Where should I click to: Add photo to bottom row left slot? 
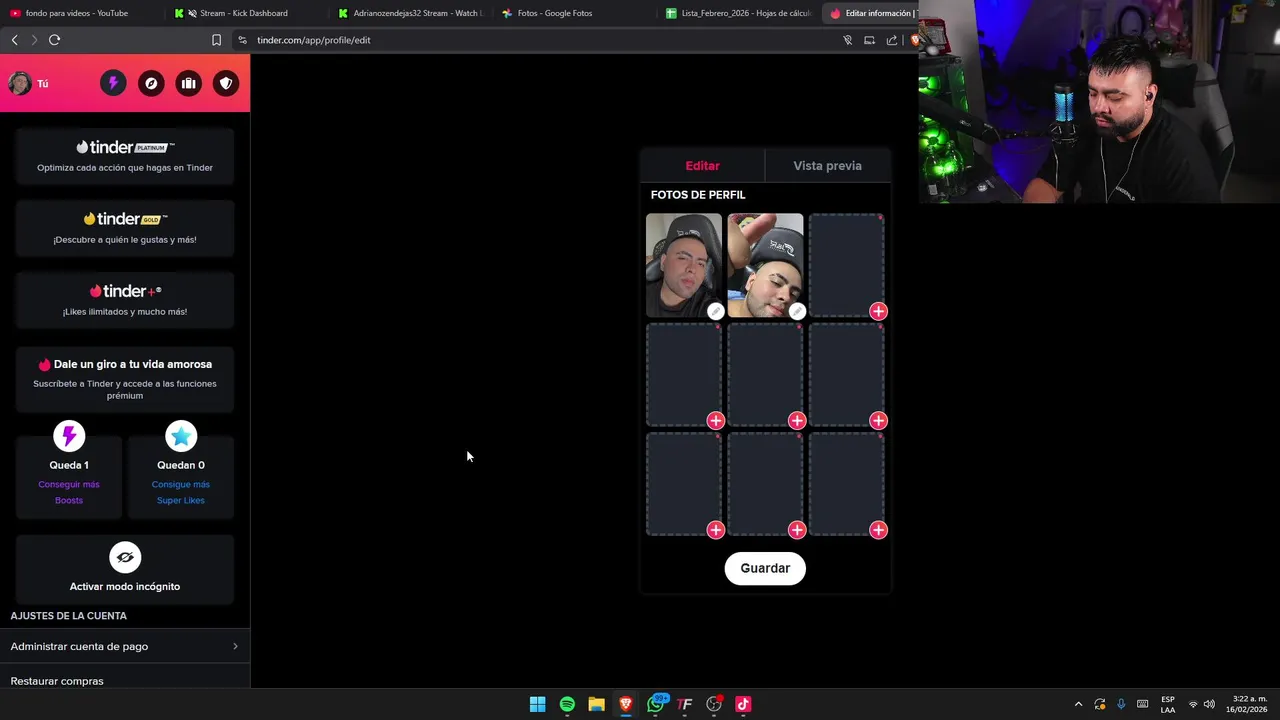coord(715,530)
